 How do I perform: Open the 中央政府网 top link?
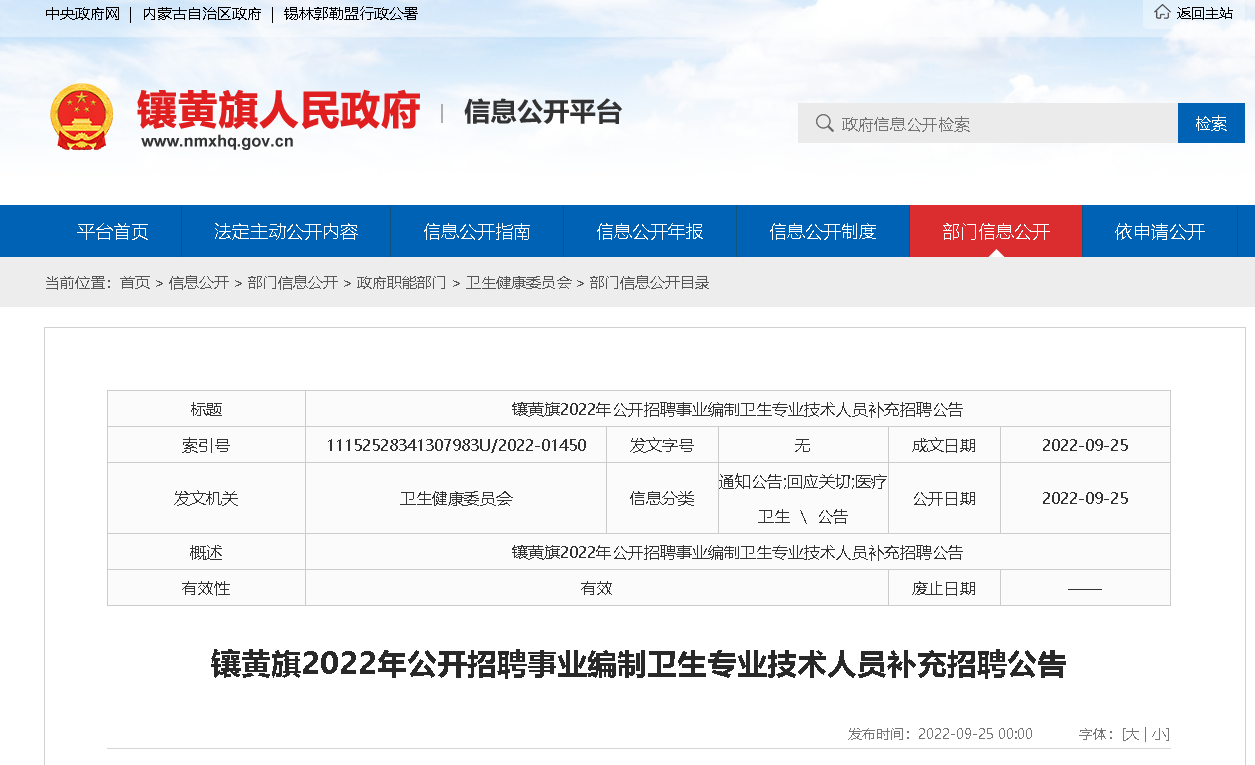coord(82,14)
